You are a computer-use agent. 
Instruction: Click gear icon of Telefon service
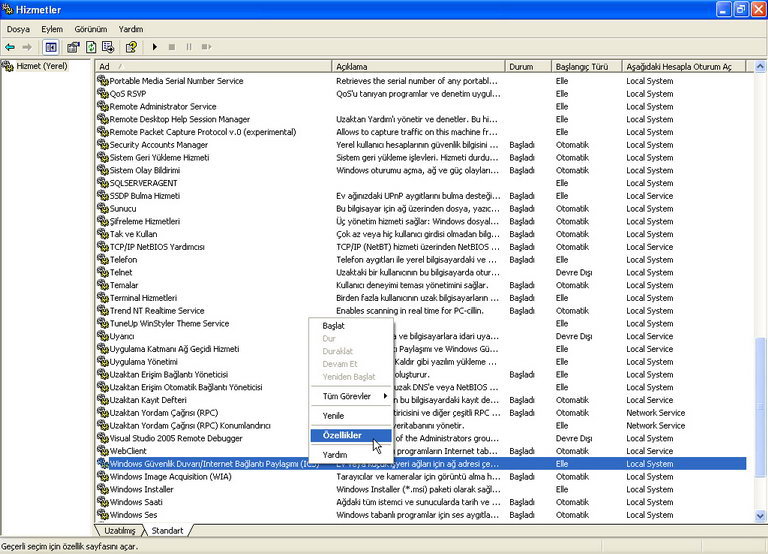coord(103,259)
